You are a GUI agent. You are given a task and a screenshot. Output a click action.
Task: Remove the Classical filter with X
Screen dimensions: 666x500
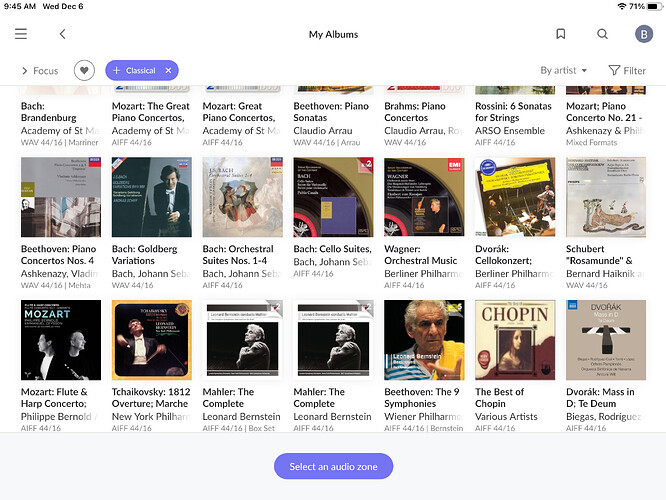(169, 71)
